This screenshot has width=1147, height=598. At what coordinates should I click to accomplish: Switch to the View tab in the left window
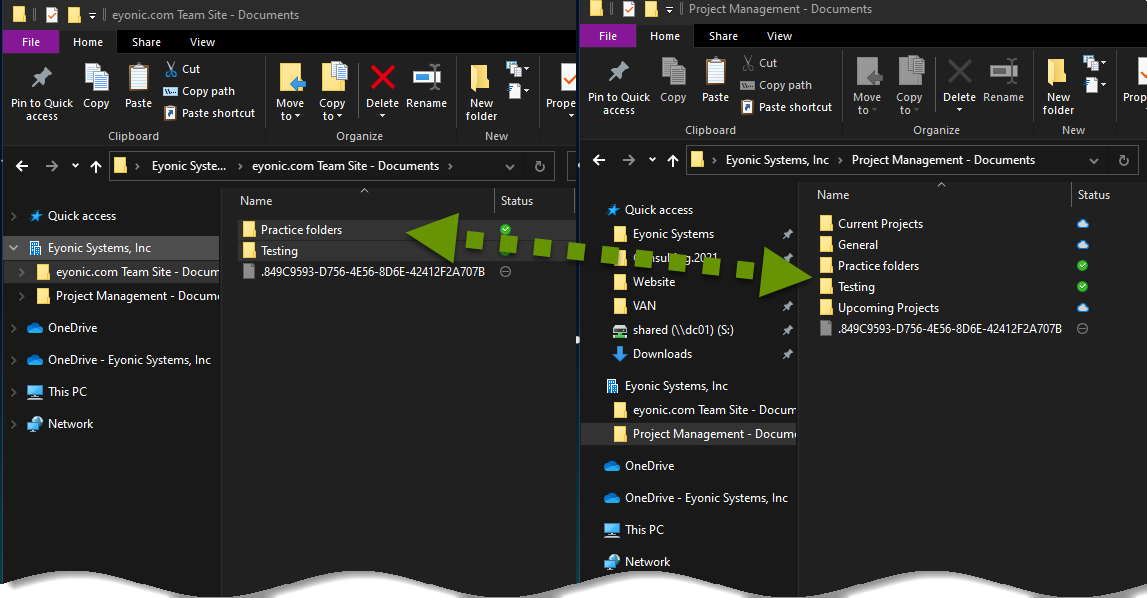[202, 42]
